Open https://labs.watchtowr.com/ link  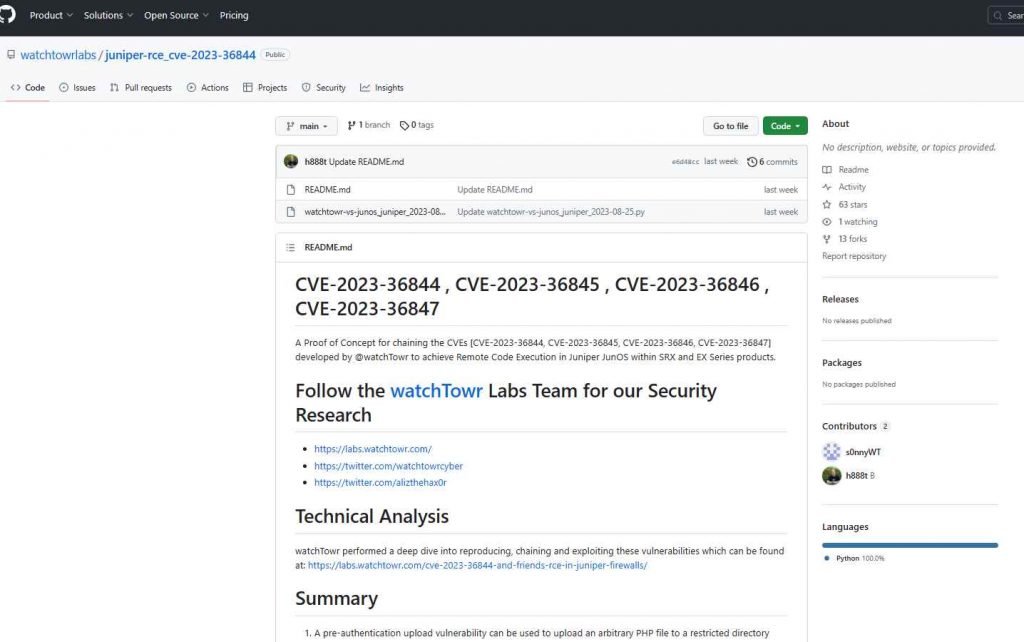coord(373,449)
